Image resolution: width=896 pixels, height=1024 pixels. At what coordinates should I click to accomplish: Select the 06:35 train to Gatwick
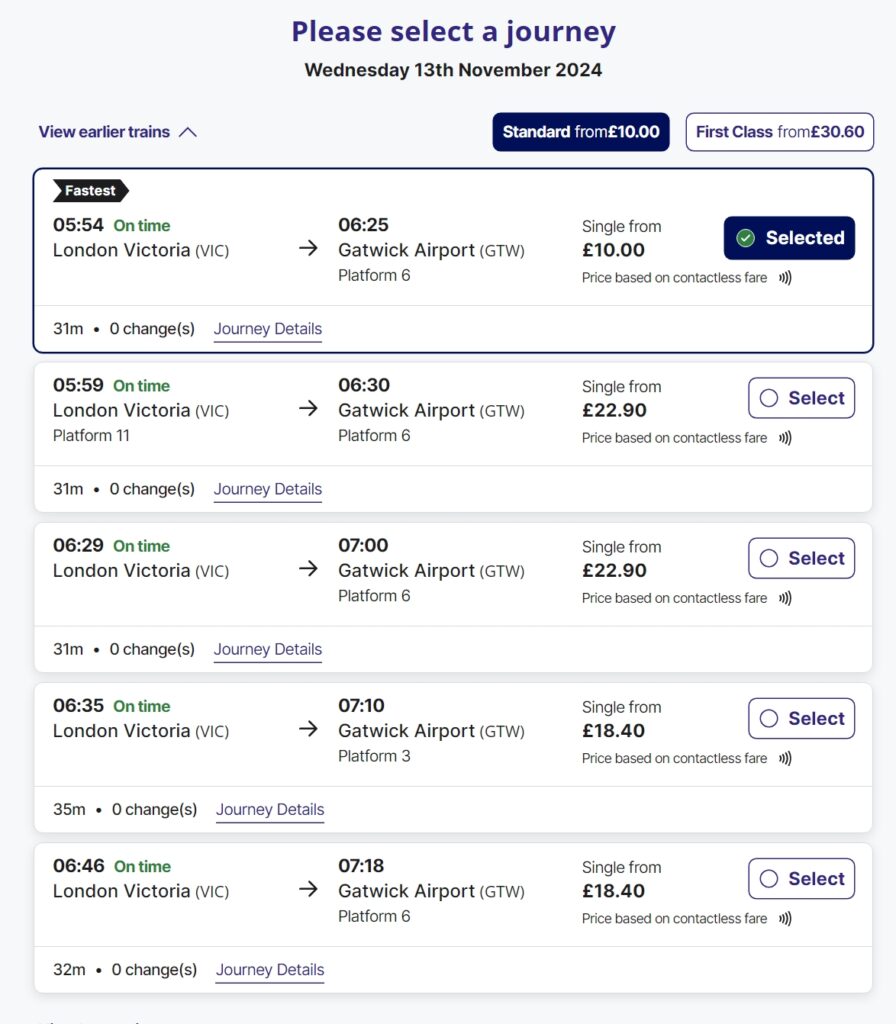801,718
